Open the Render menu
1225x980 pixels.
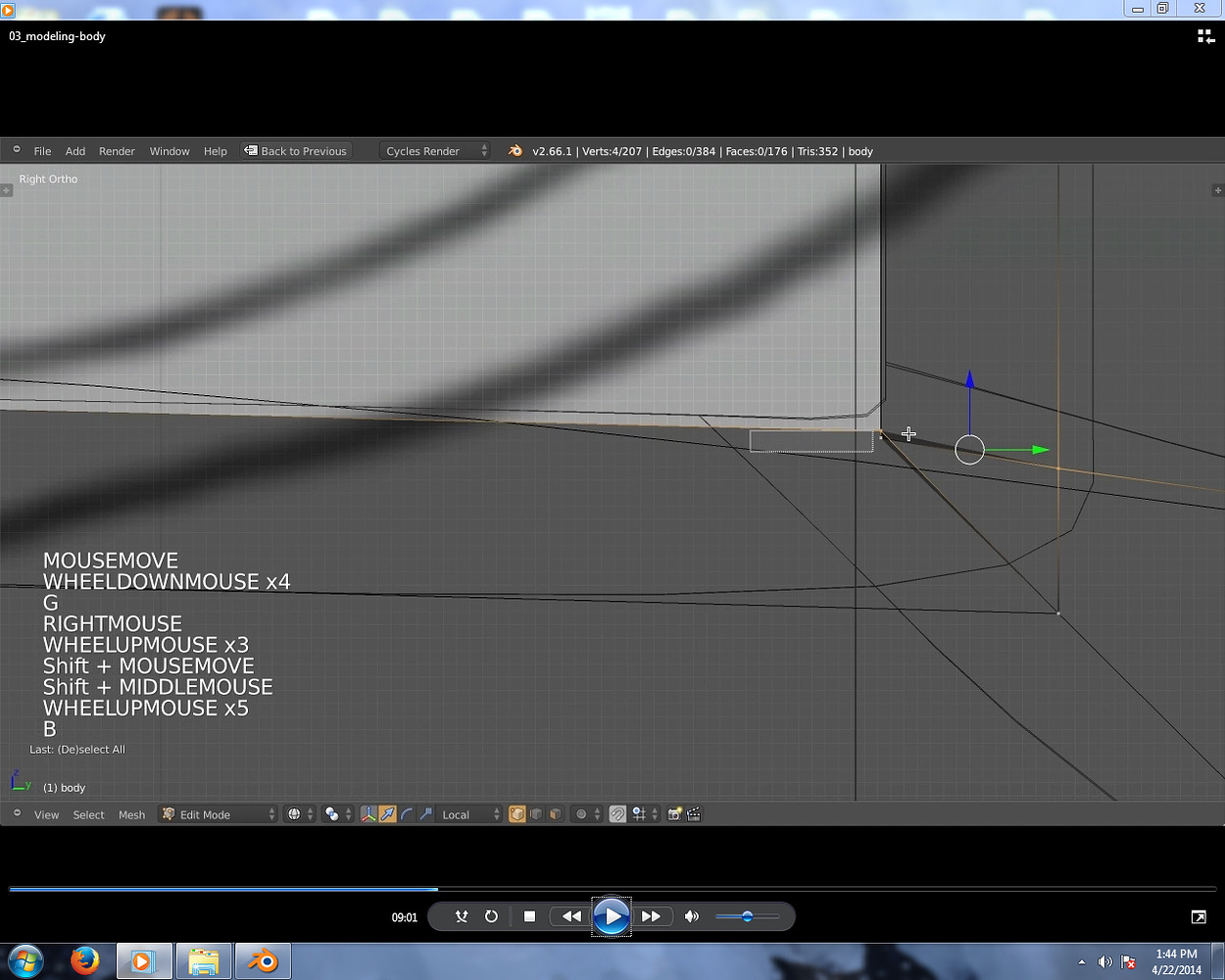pyautogui.click(x=117, y=151)
